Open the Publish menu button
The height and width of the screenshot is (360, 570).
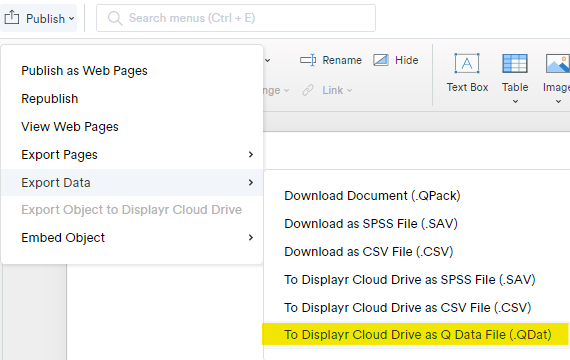click(x=39, y=18)
